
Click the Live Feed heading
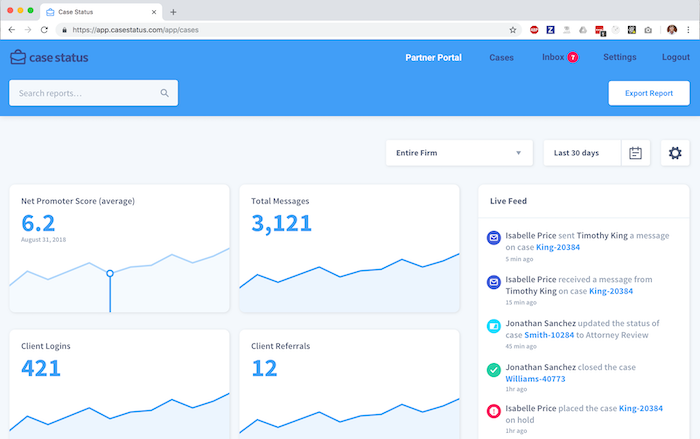tap(508, 201)
